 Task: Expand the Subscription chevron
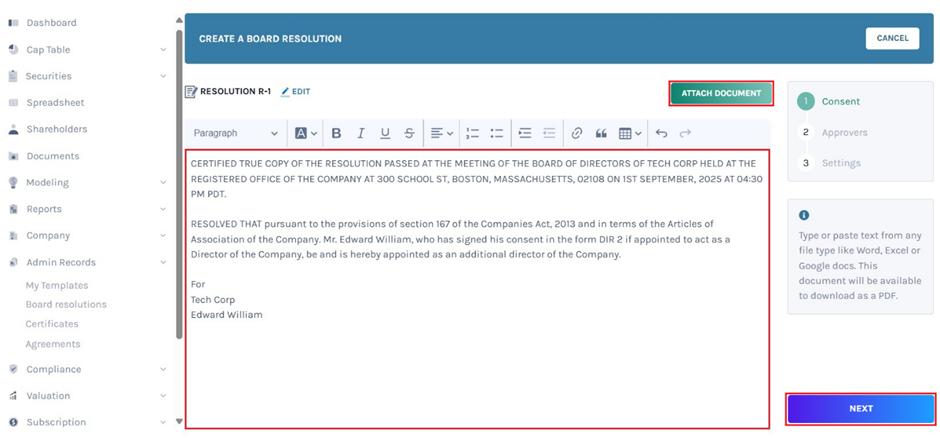click(x=163, y=422)
